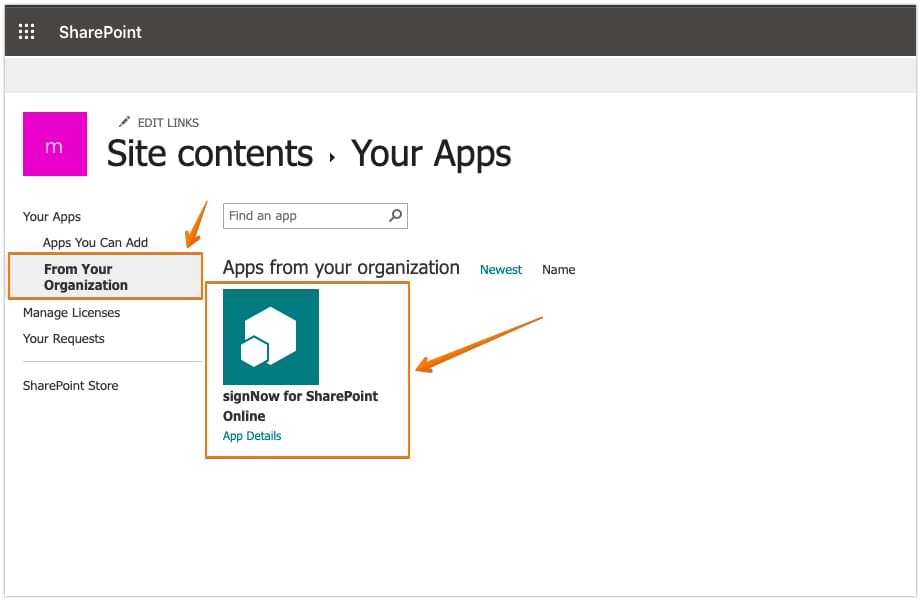This screenshot has height=601, width=921.
Task: Go to Site contents breadcrumb
Action: tap(210, 153)
